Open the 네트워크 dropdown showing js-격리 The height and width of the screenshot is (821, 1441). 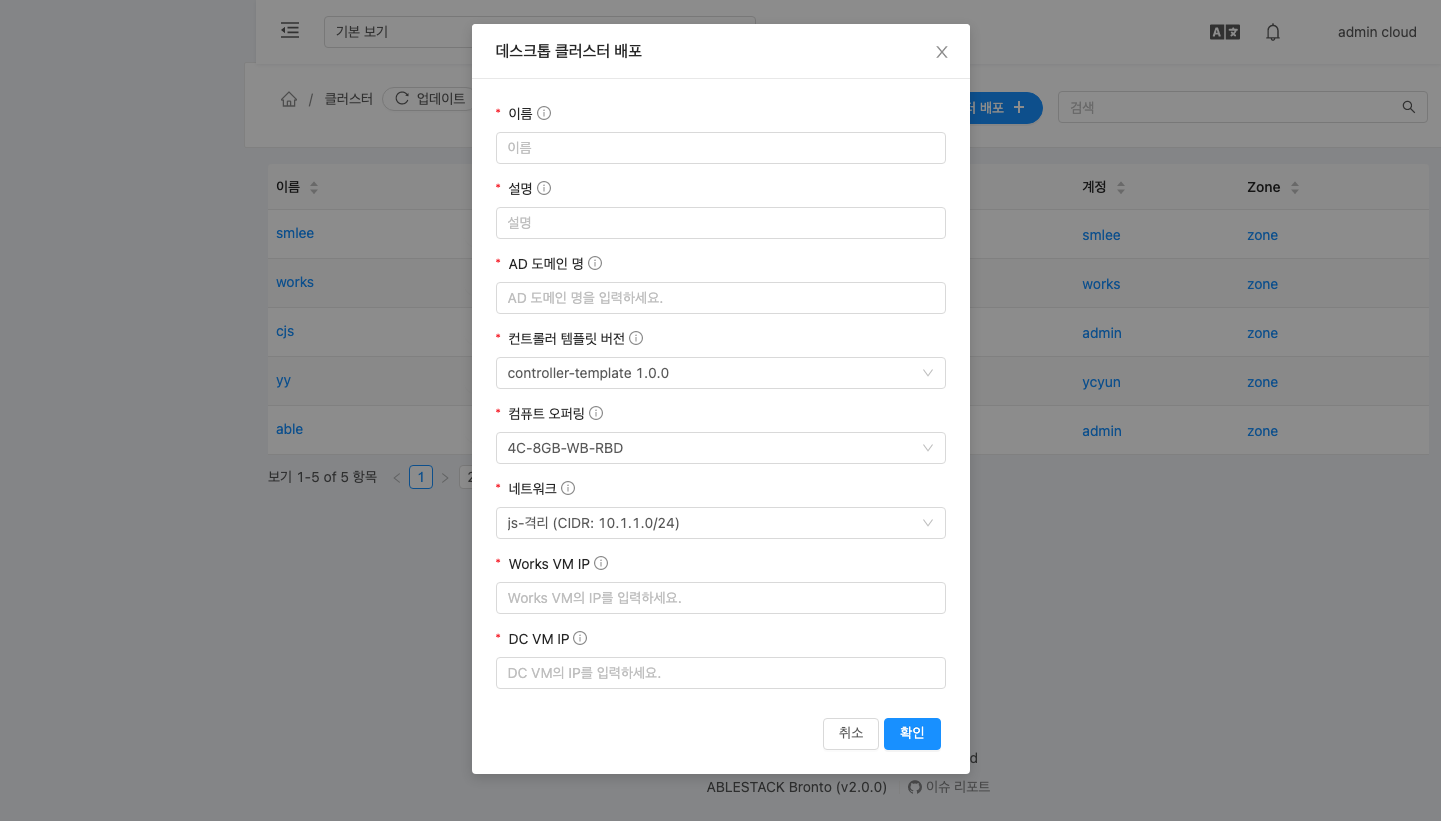tap(720, 523)
